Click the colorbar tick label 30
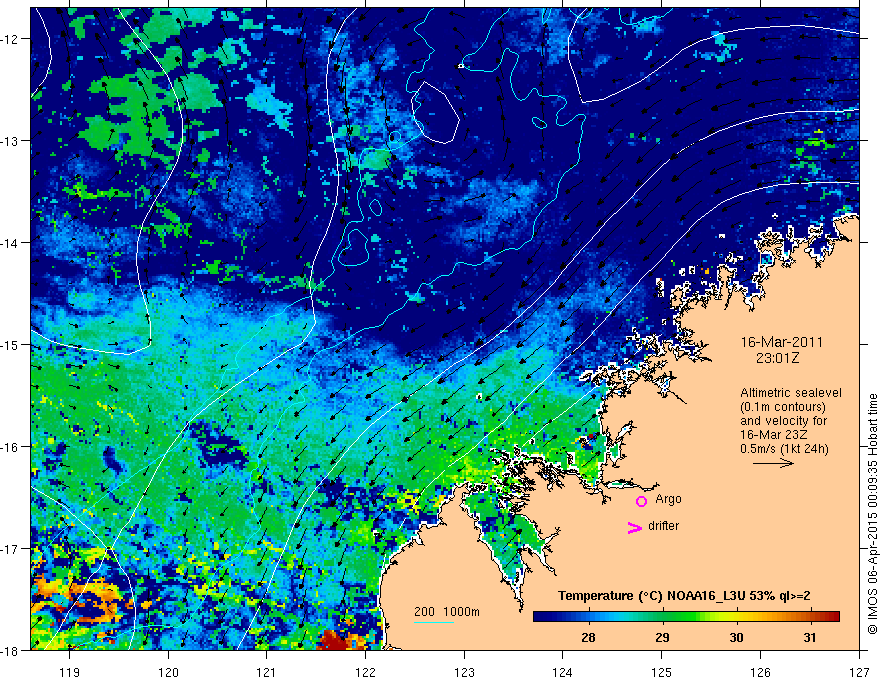 (736, 637)
